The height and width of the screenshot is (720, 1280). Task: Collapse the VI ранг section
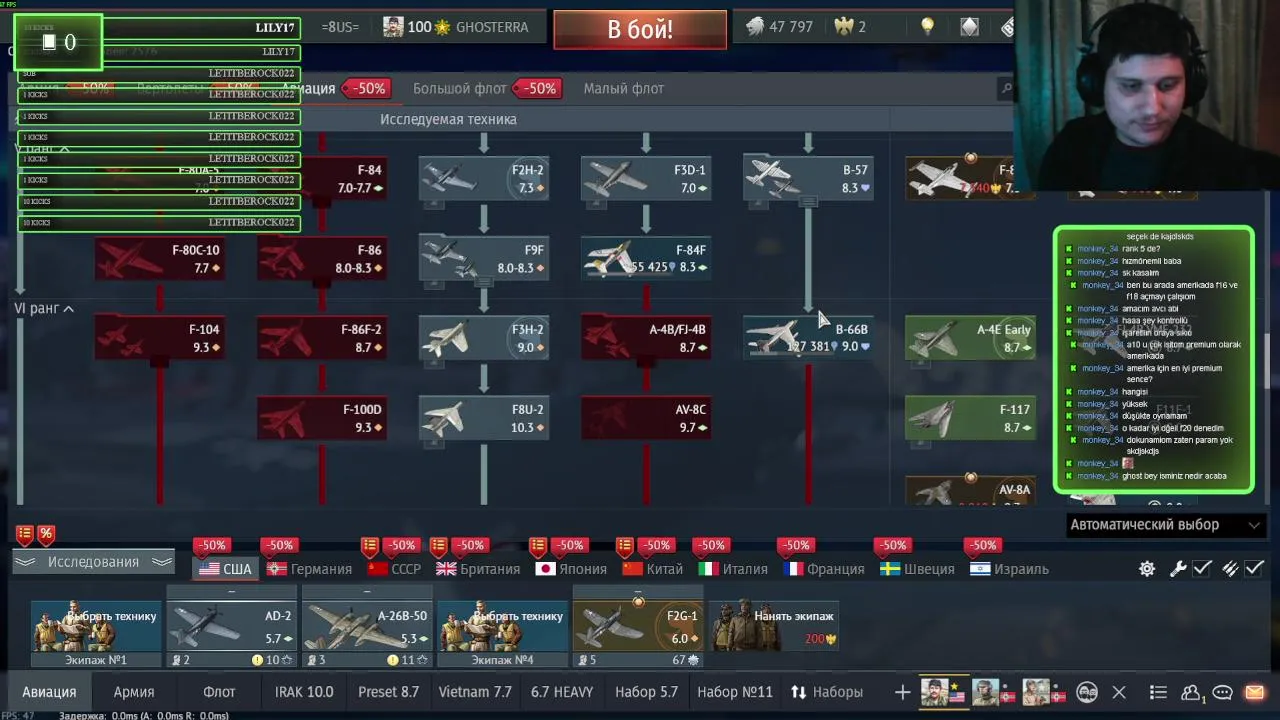click(x=44, y=309)
